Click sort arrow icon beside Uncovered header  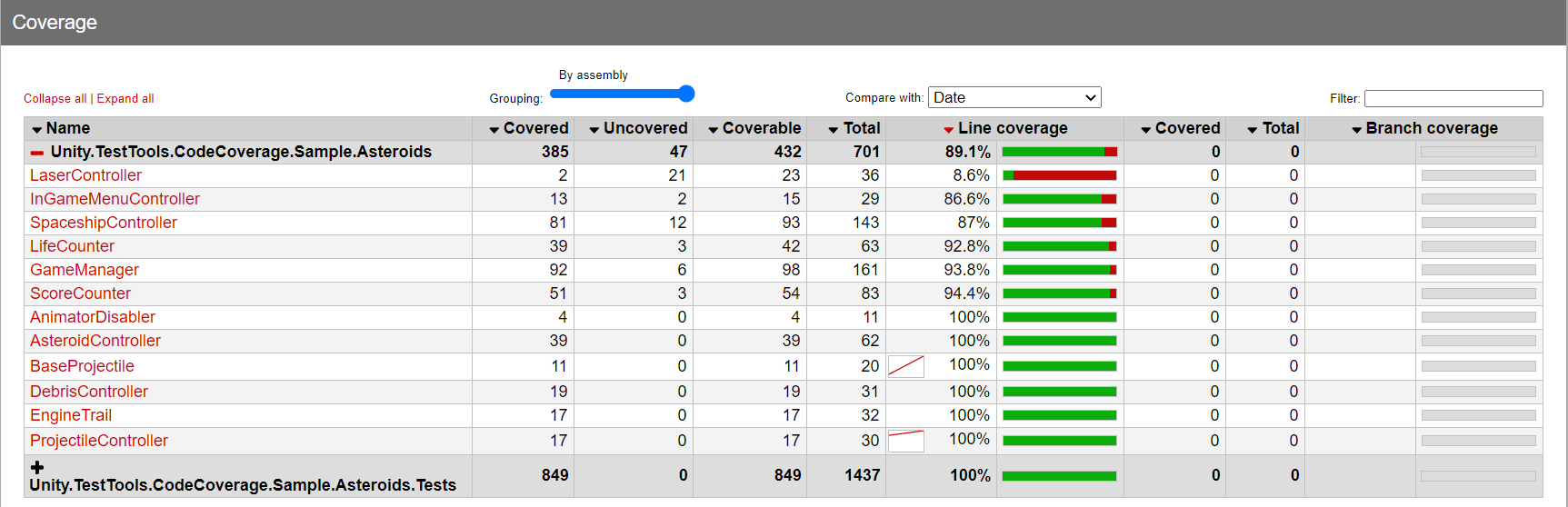[594, 130]
